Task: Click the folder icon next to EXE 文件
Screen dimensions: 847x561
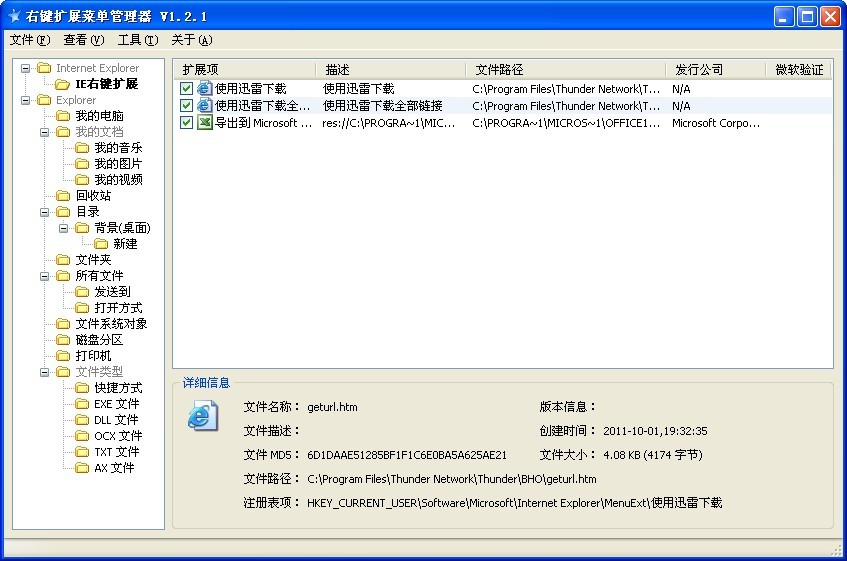Action: (83, 404)
